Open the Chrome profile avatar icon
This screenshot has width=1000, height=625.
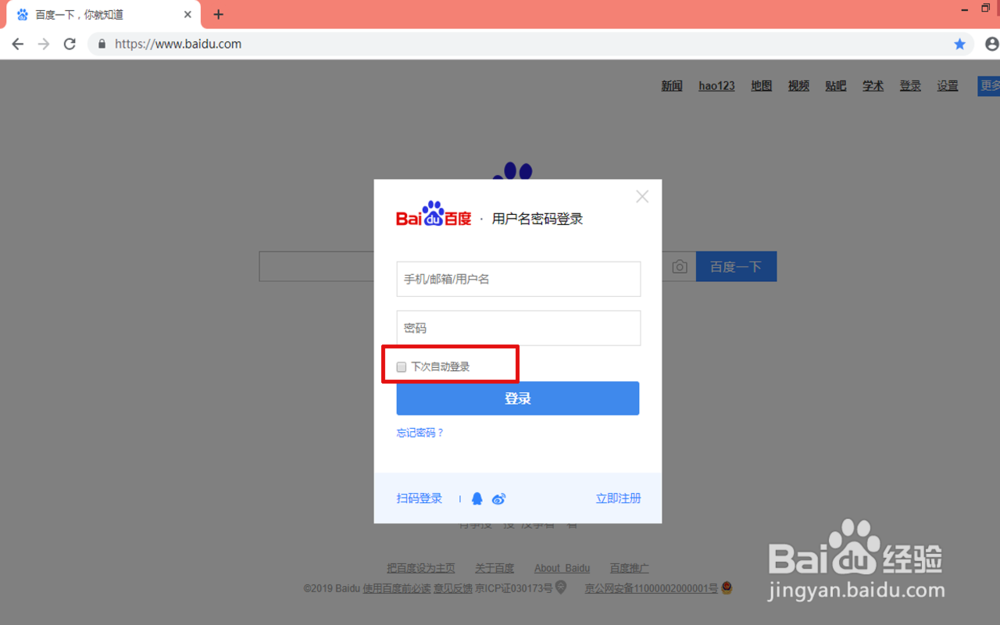tap(992, 44)
